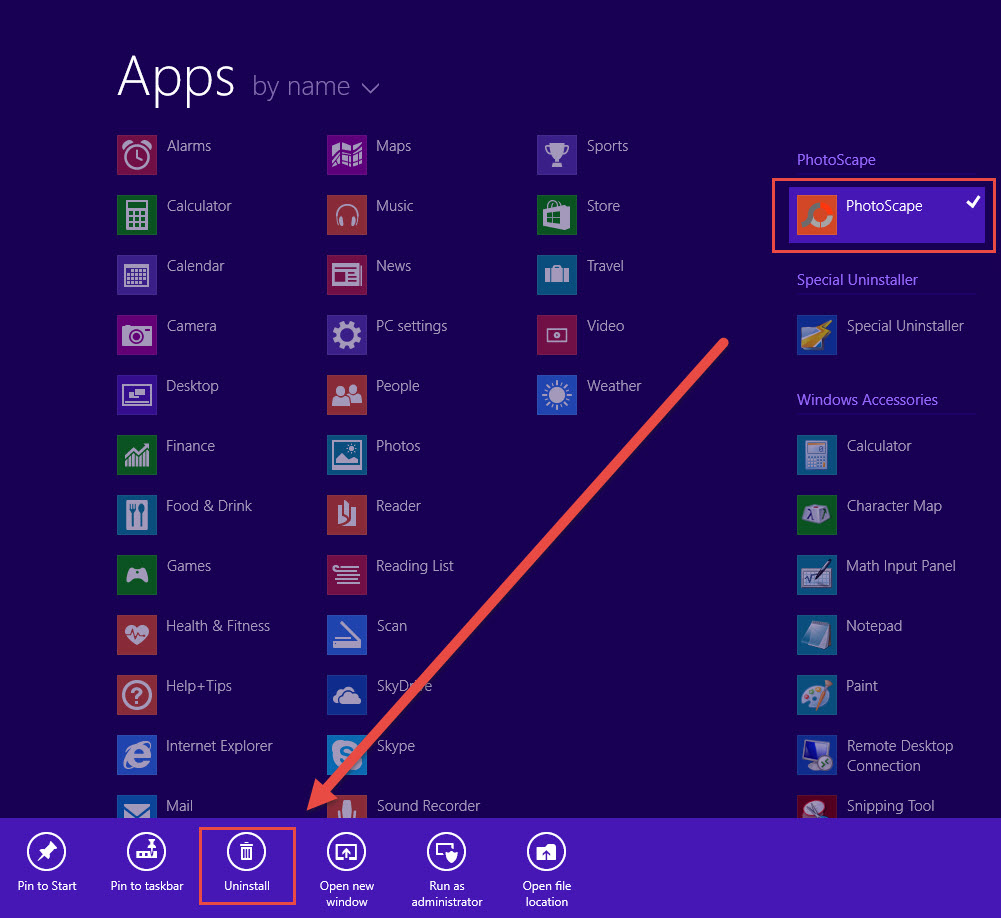The height and width of the screenshot is (918, 1001).
Task: Open the Windows Accessories Calculator icon
Action: [x=817, y=455]
